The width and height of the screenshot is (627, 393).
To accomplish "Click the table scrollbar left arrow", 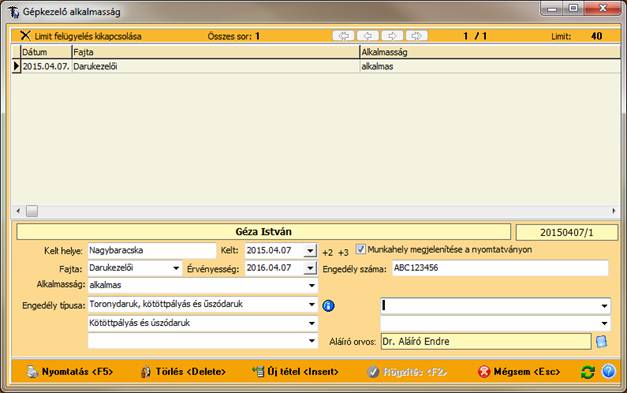I will point(18,211).
